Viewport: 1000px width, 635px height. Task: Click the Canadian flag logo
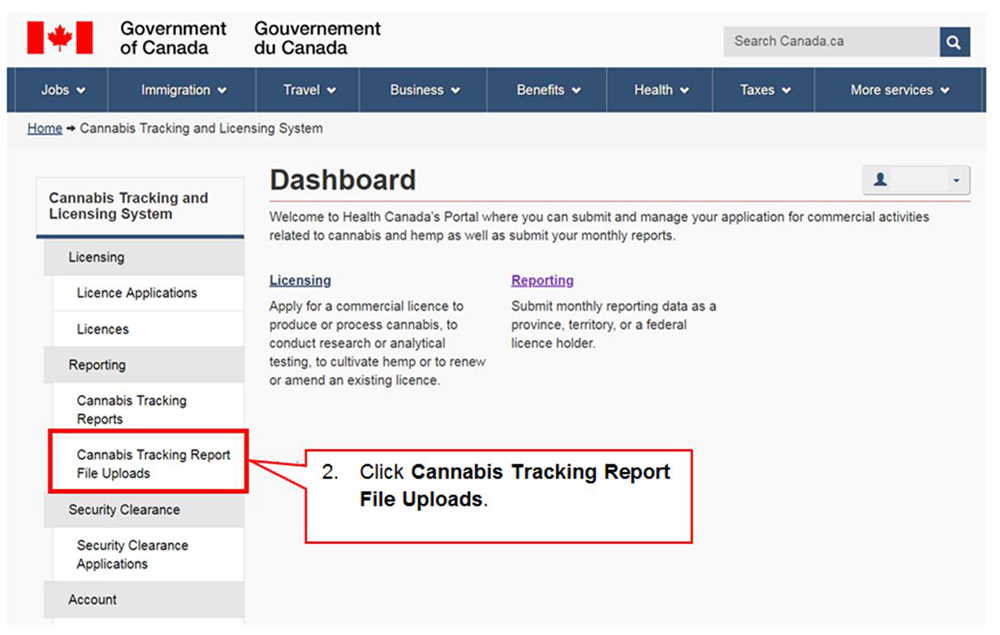(60, 38)
